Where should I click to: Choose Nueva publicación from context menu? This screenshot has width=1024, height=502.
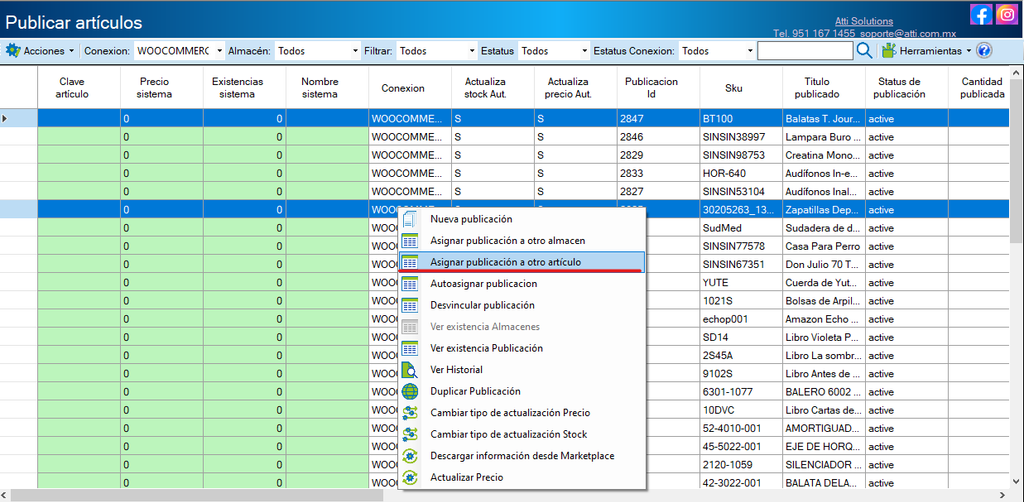click(522, 219)
